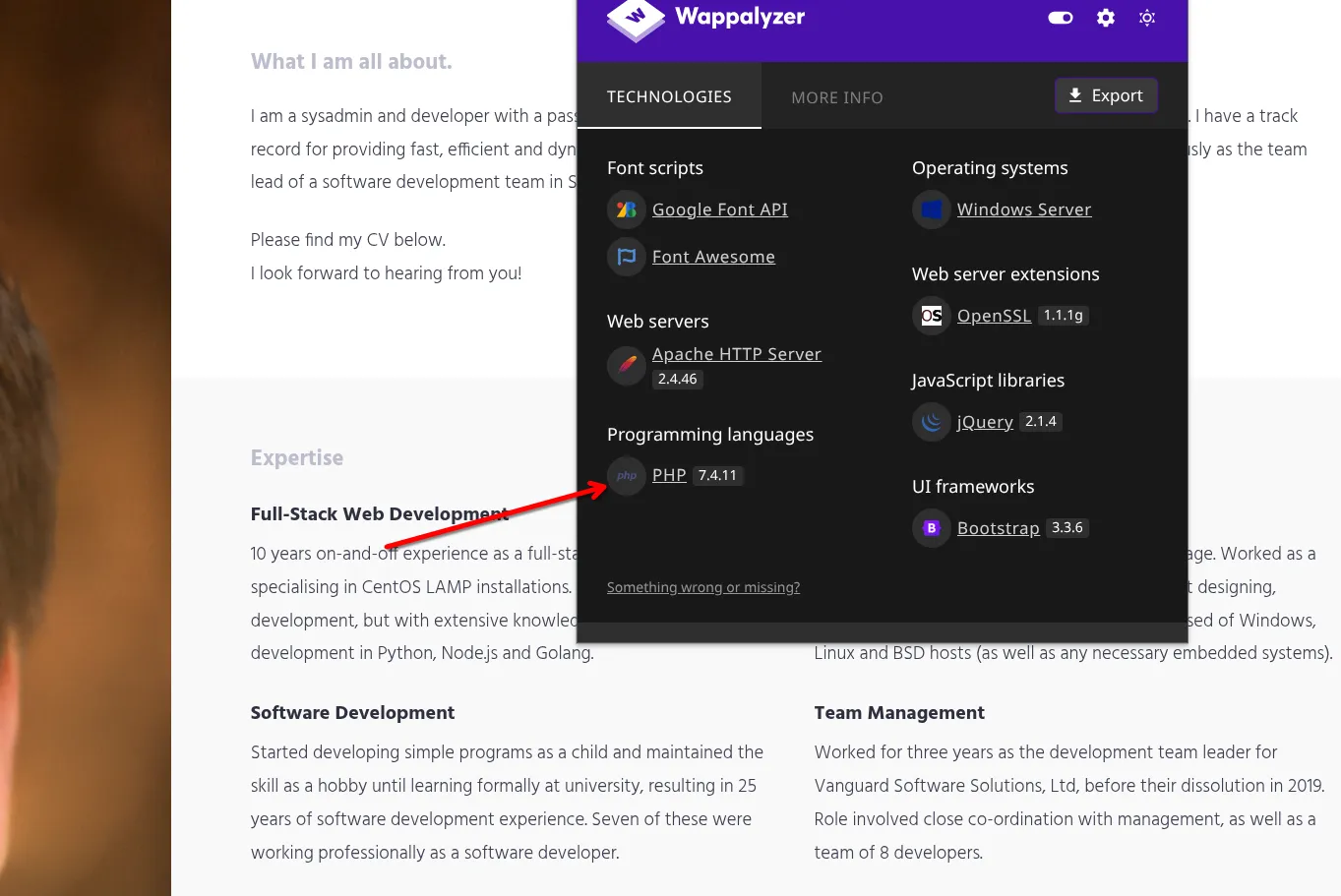The width and height of the screenshot is (1341, 896).
Task: Click the Bootstrap B icon
Action: (x=931, y=528)
